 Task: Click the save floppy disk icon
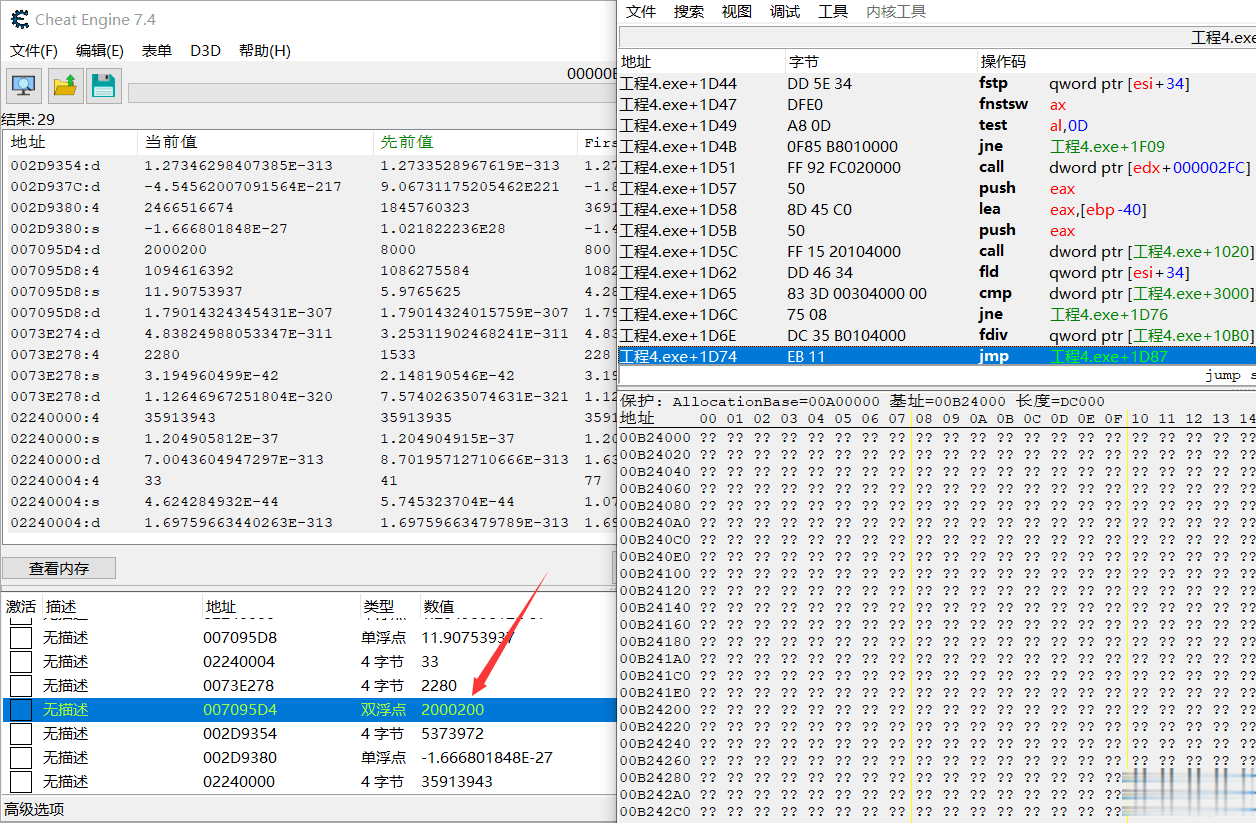104,86
